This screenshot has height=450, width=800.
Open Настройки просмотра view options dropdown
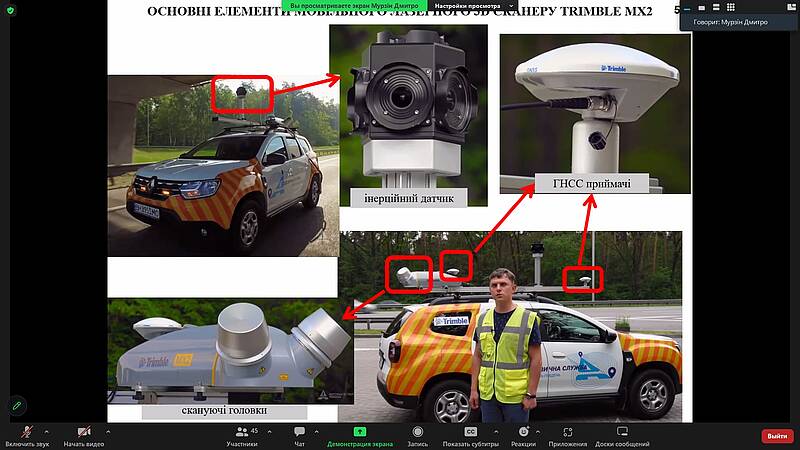coord(473,6)
